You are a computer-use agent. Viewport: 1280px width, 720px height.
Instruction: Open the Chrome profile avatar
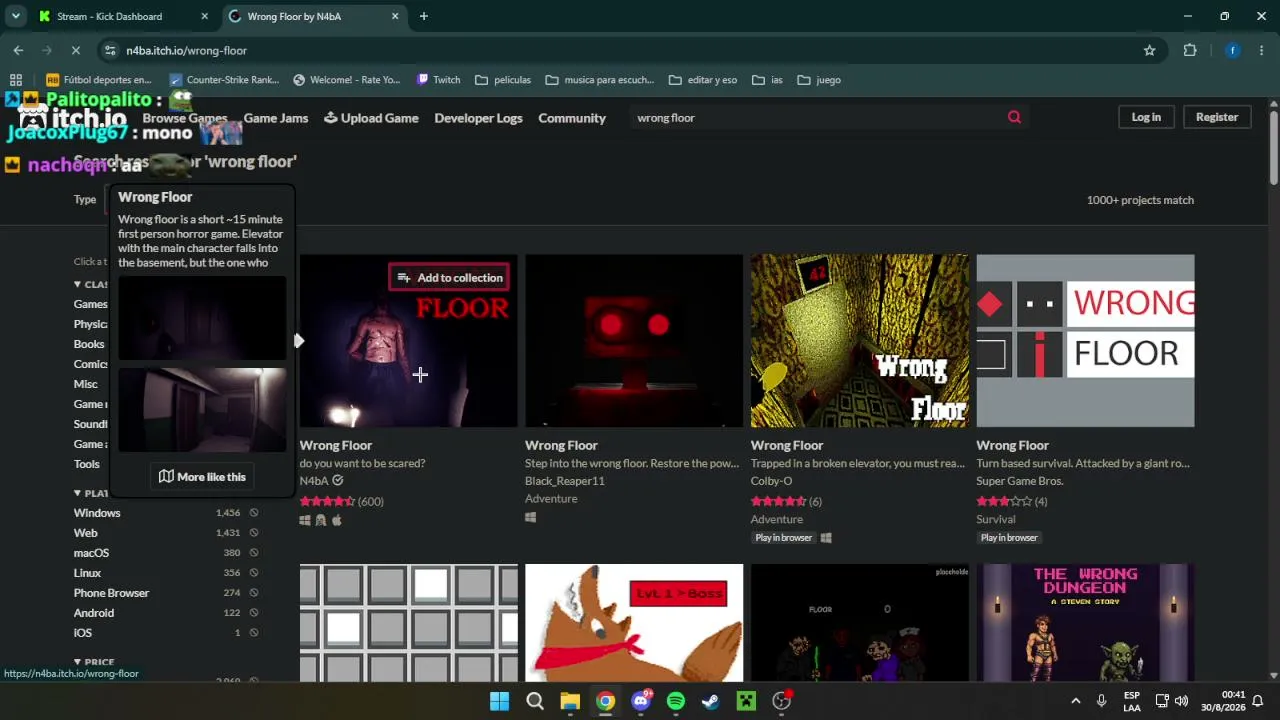point(1232,50)
